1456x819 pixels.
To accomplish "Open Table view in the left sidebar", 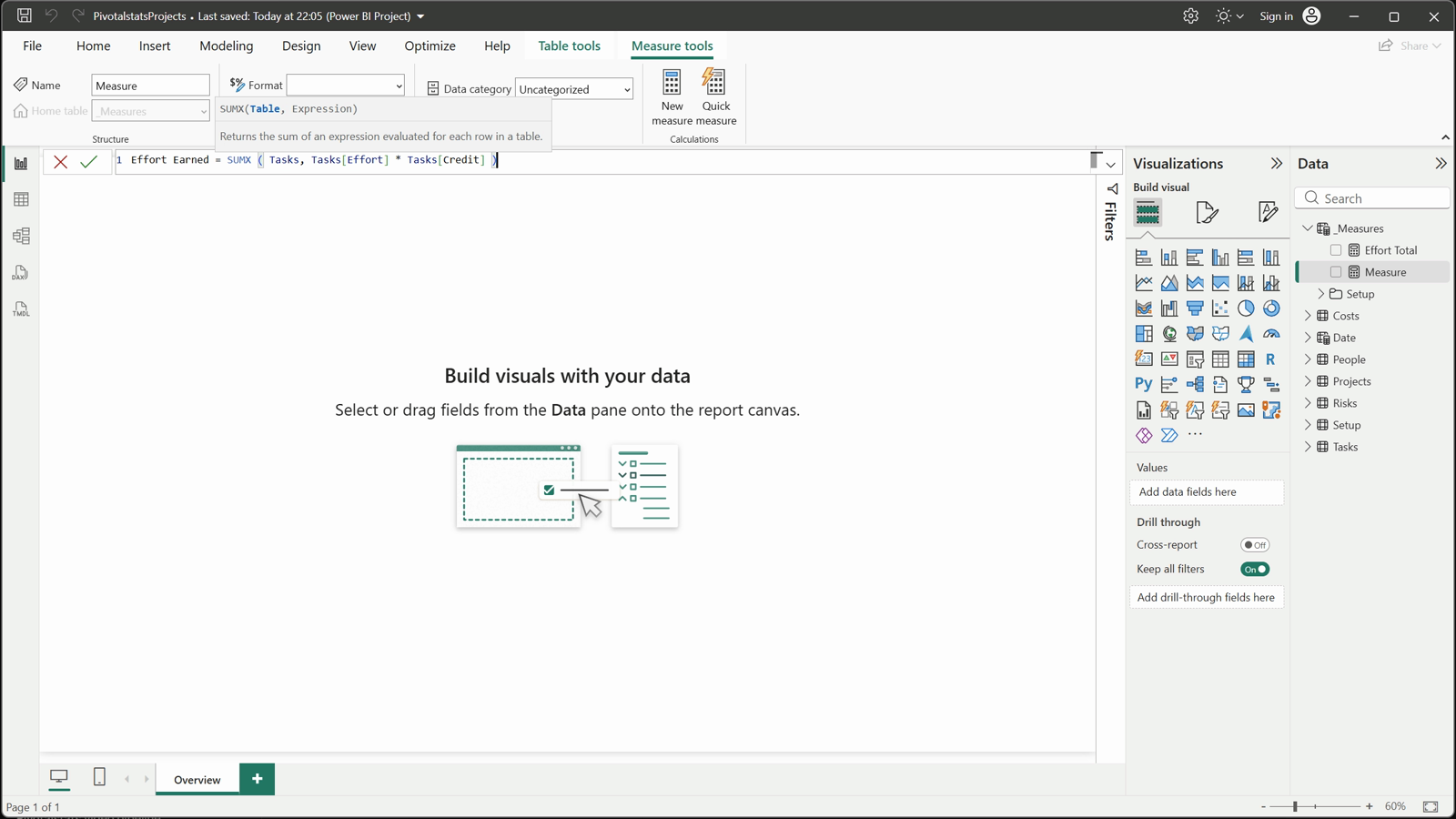I will pyautogui.click(x=21, y=199).
